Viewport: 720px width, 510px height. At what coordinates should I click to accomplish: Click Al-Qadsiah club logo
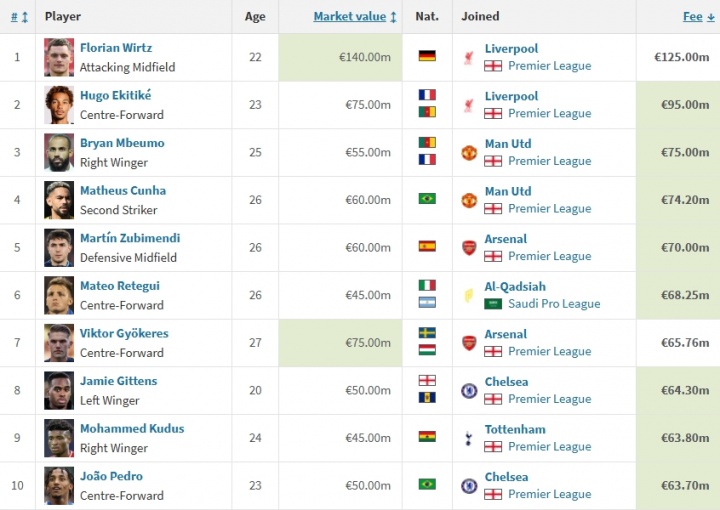468,295
